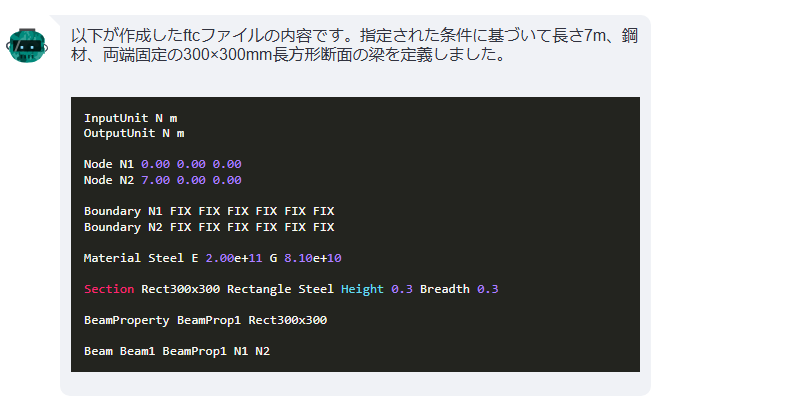Click the 'Rectangle' word in Section line
Viewport: 812px width, 403px height.
pyautogui.click(x=259, y=289)
